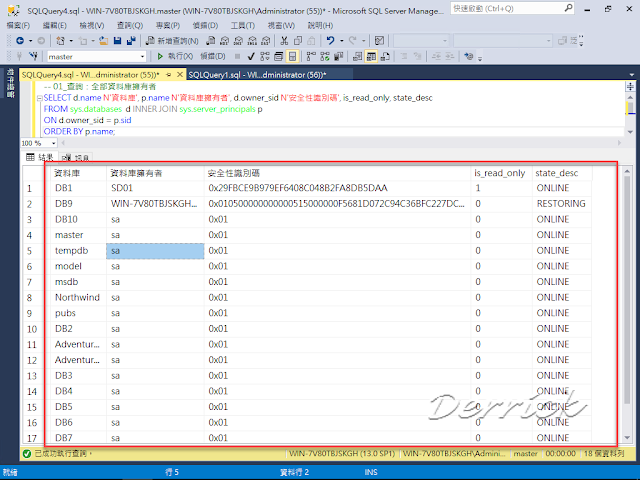
Task: Switch output to Results to Grid
Action: [371, 56]
